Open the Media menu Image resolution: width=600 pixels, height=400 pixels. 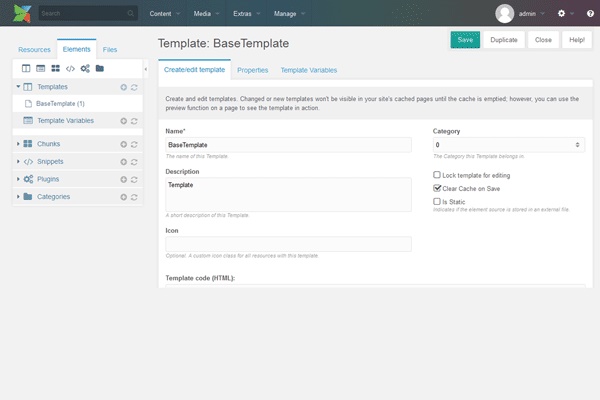(x=206, y=13)
